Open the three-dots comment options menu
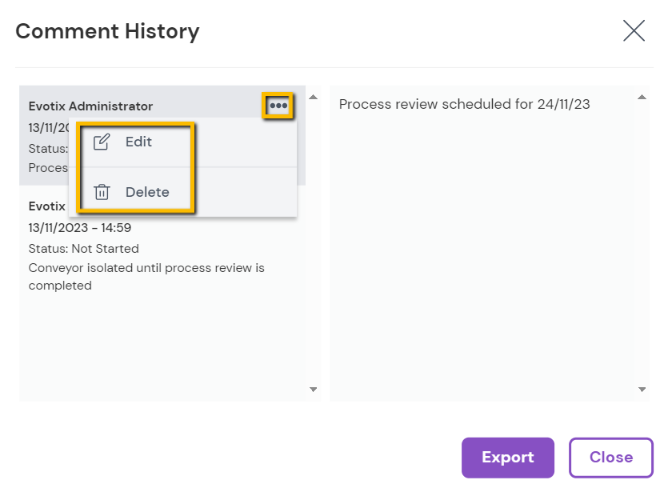The image size is (665, 491). (x=278, y=106)
